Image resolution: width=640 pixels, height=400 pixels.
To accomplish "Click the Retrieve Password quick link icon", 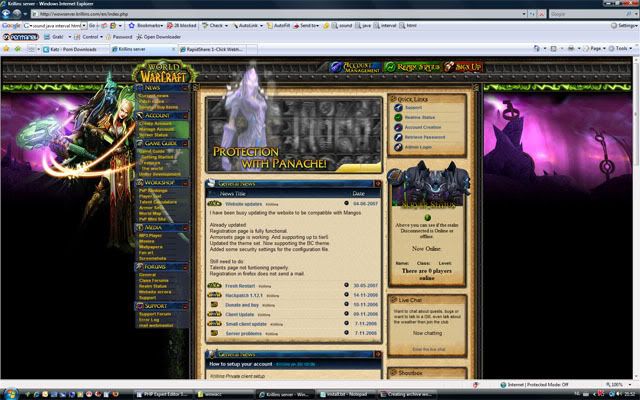I will pyautogui.click(x=398, y=137).
